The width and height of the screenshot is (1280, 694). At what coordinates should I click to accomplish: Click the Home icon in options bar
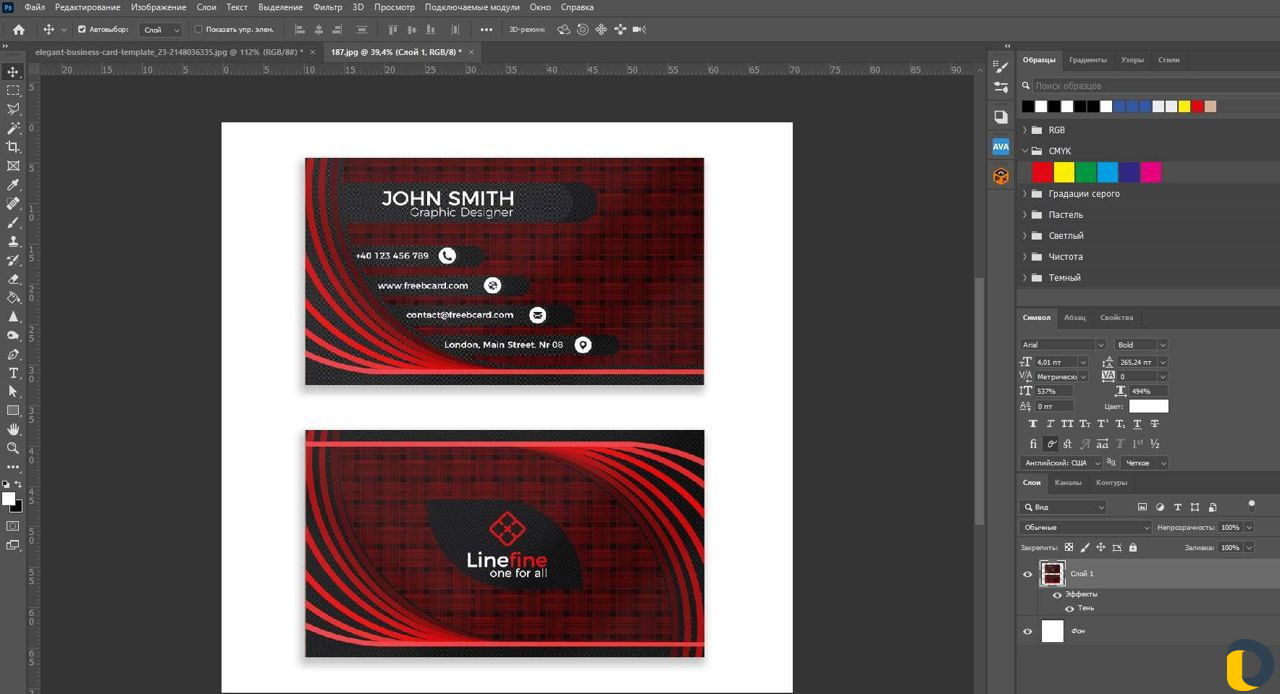tap(18, 30)
